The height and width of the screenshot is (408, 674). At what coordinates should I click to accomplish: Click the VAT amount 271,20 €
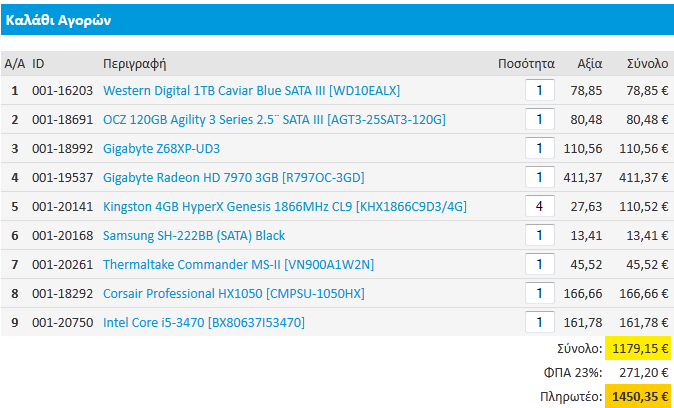coord(643,373)
